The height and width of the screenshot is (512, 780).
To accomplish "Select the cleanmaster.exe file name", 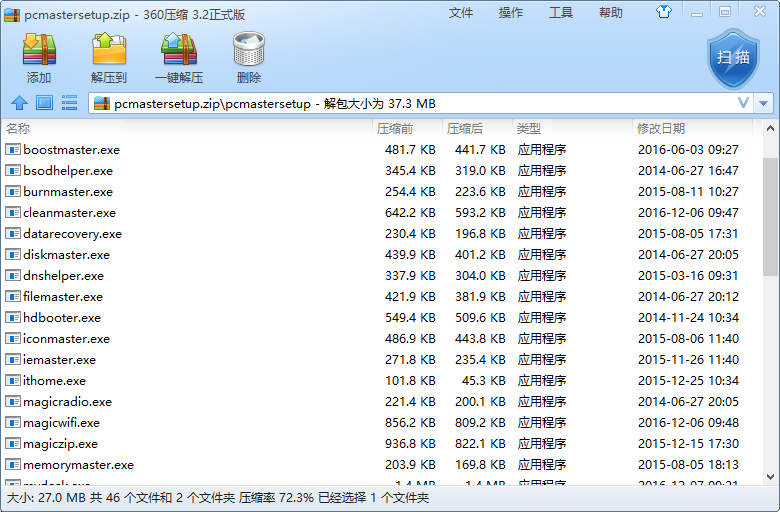I will pos(70,213).
